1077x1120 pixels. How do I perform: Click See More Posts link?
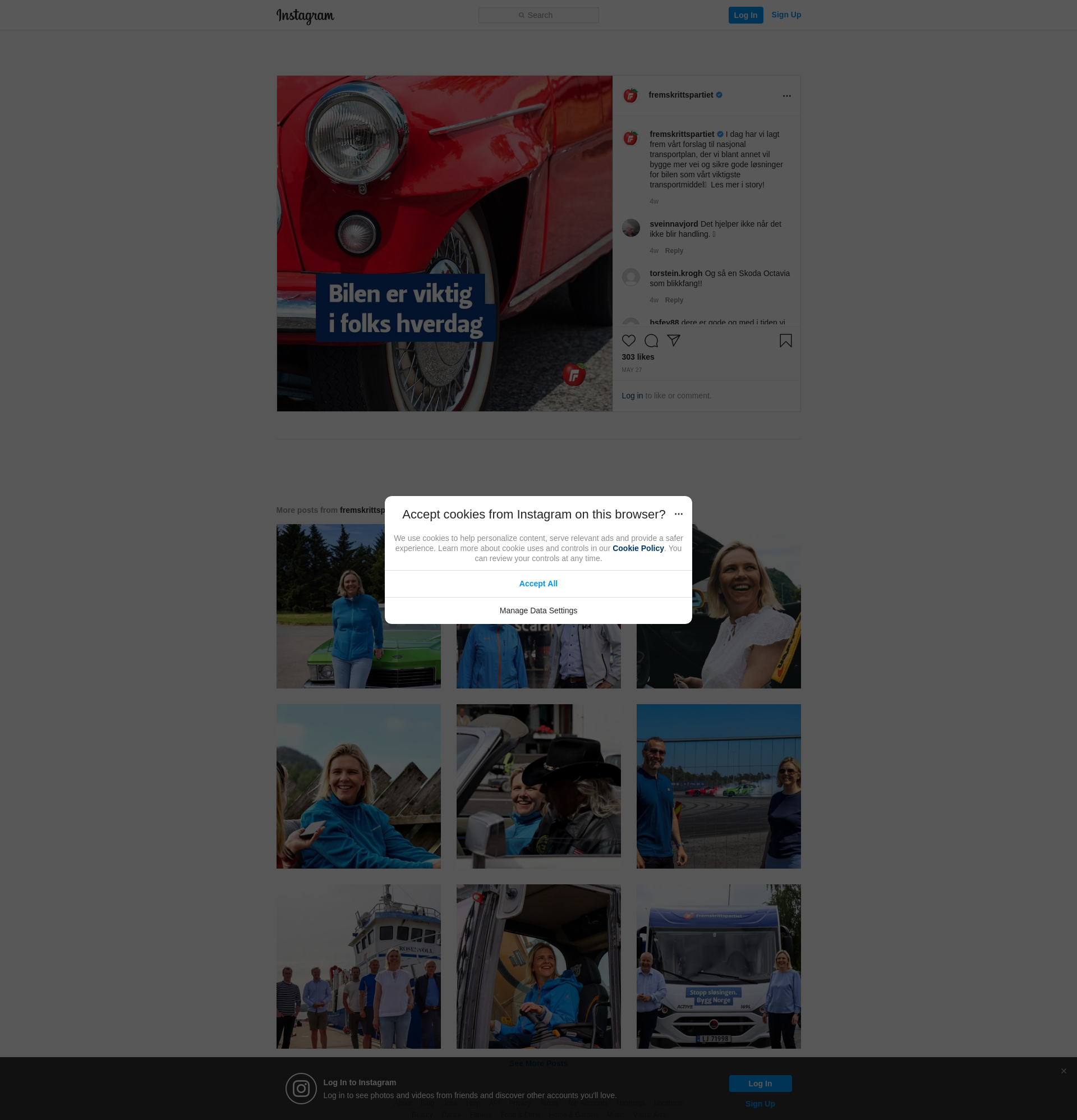click(537, 1063)
